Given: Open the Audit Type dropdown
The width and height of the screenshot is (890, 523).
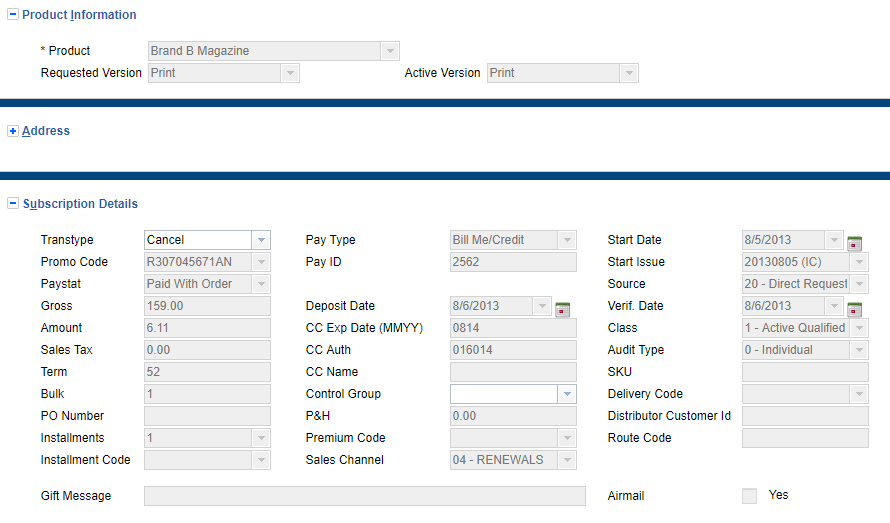Looking at the screenshot, I should [859, 350].
